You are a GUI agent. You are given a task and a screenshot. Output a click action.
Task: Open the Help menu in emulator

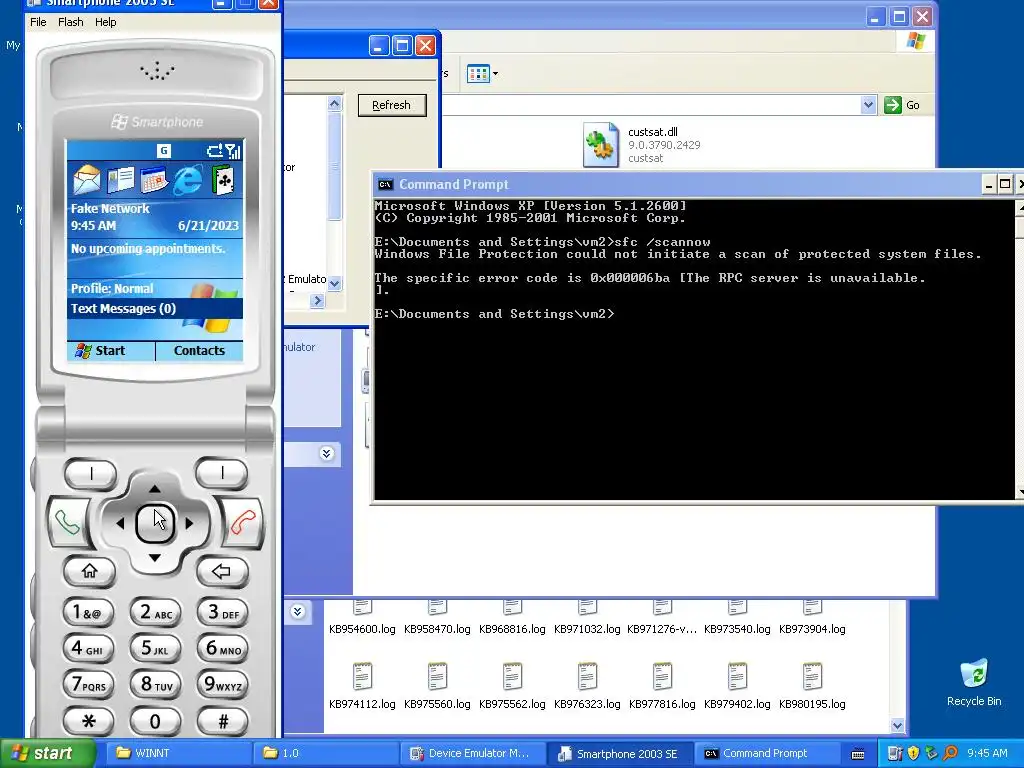[x=105, y=22]
